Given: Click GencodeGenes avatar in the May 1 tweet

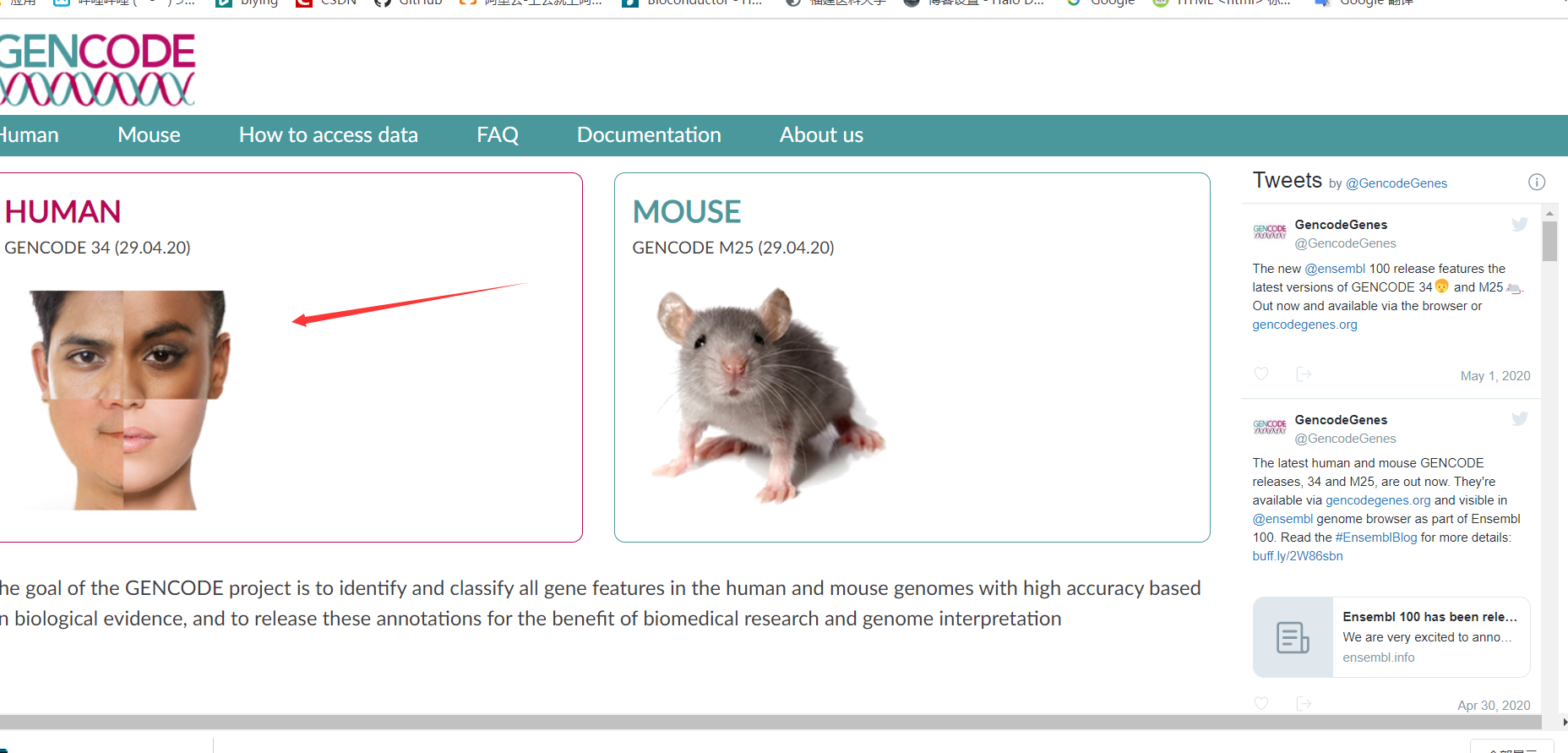Looking at the screenshot, I should (x=1270, y=232).
